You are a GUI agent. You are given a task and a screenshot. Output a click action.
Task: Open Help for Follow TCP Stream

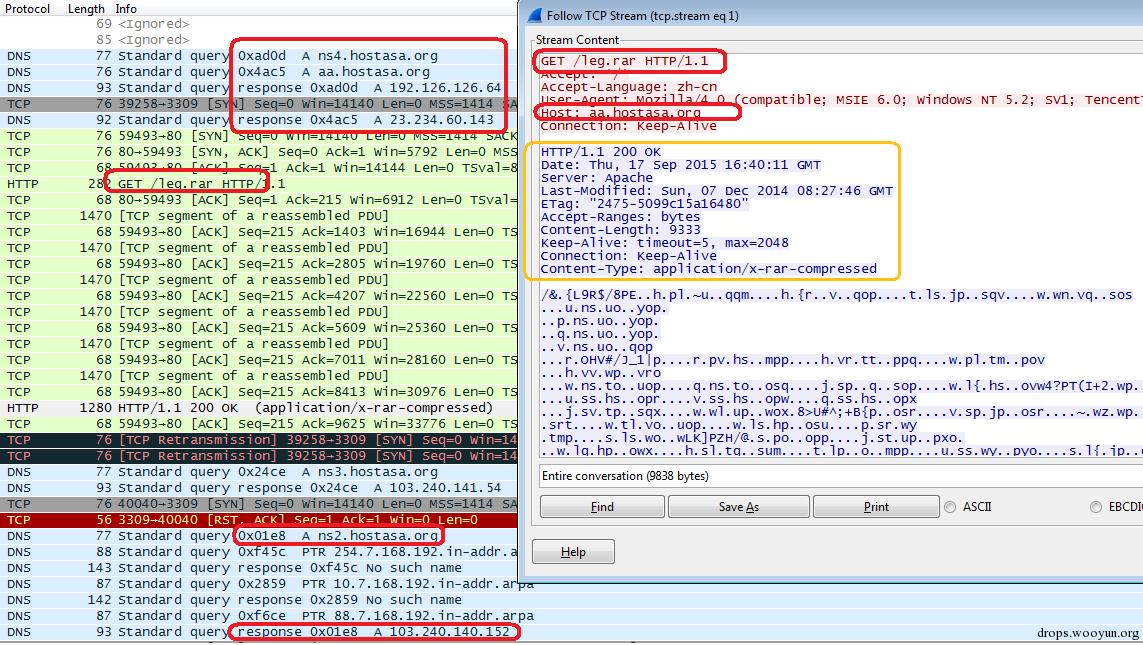pos(573,552)
